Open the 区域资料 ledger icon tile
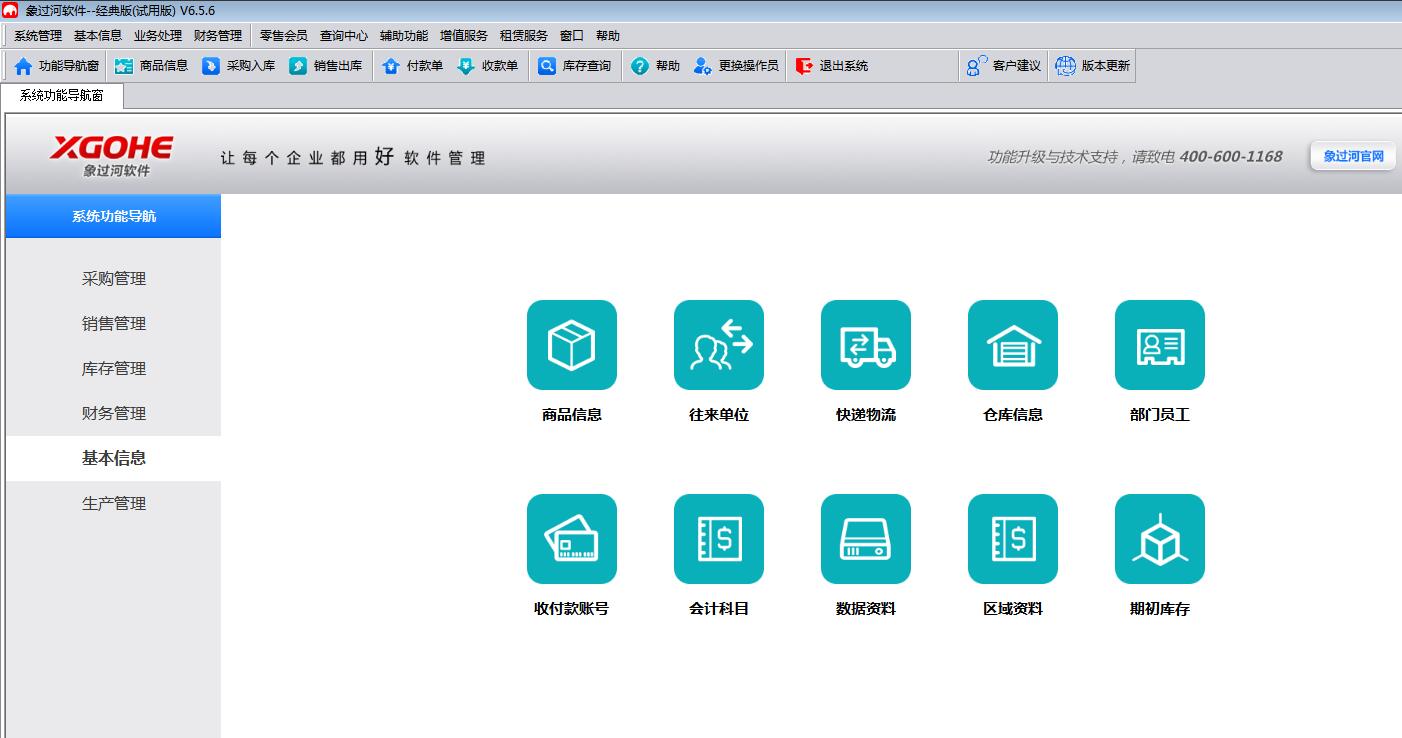 1013,539
